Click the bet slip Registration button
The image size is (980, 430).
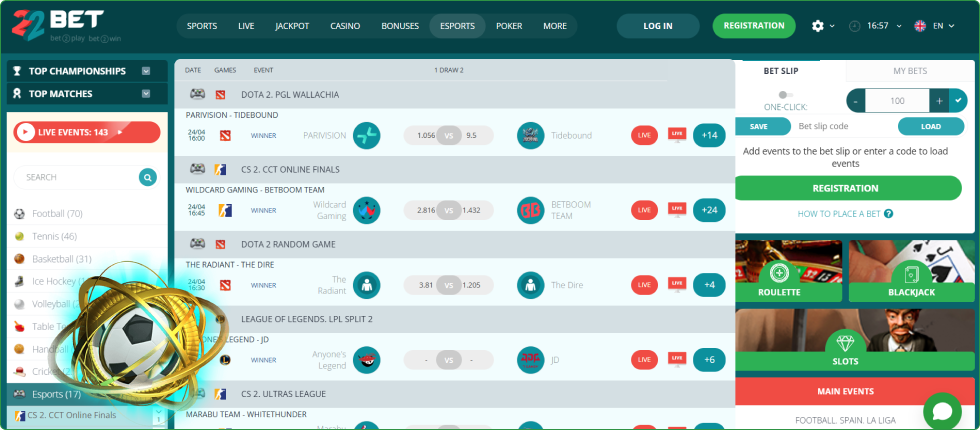tap(846, 188)
